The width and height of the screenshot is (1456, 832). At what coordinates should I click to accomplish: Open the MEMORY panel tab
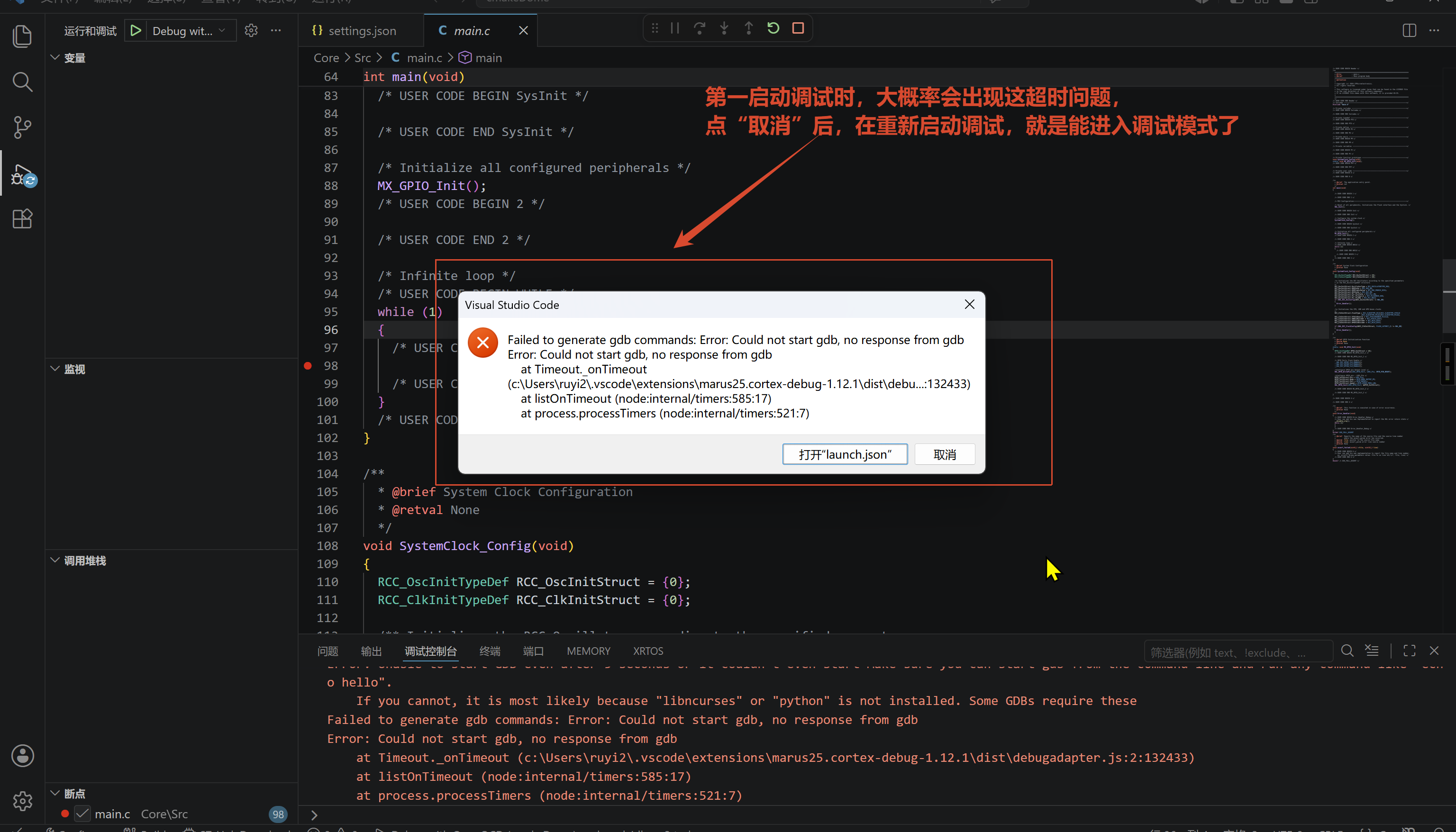point(589,651)
